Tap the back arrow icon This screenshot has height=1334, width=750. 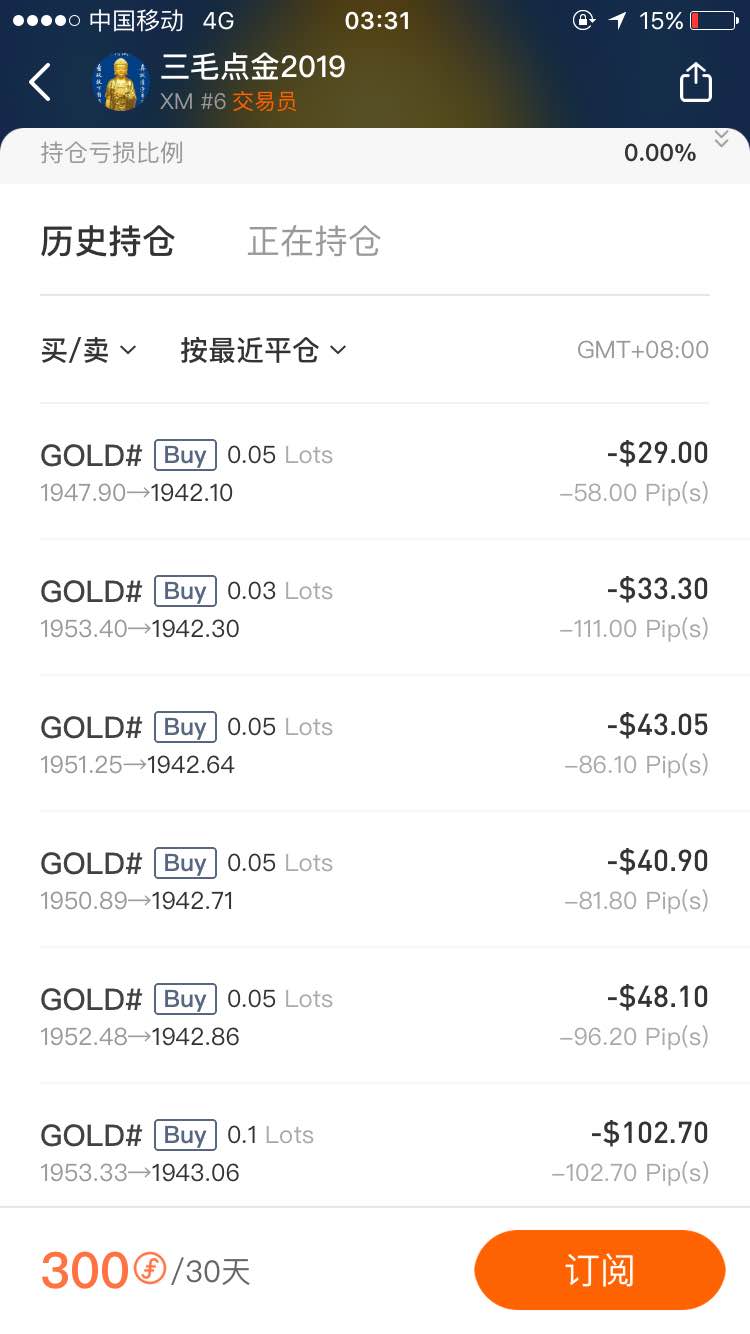click(x=40, y=82)
